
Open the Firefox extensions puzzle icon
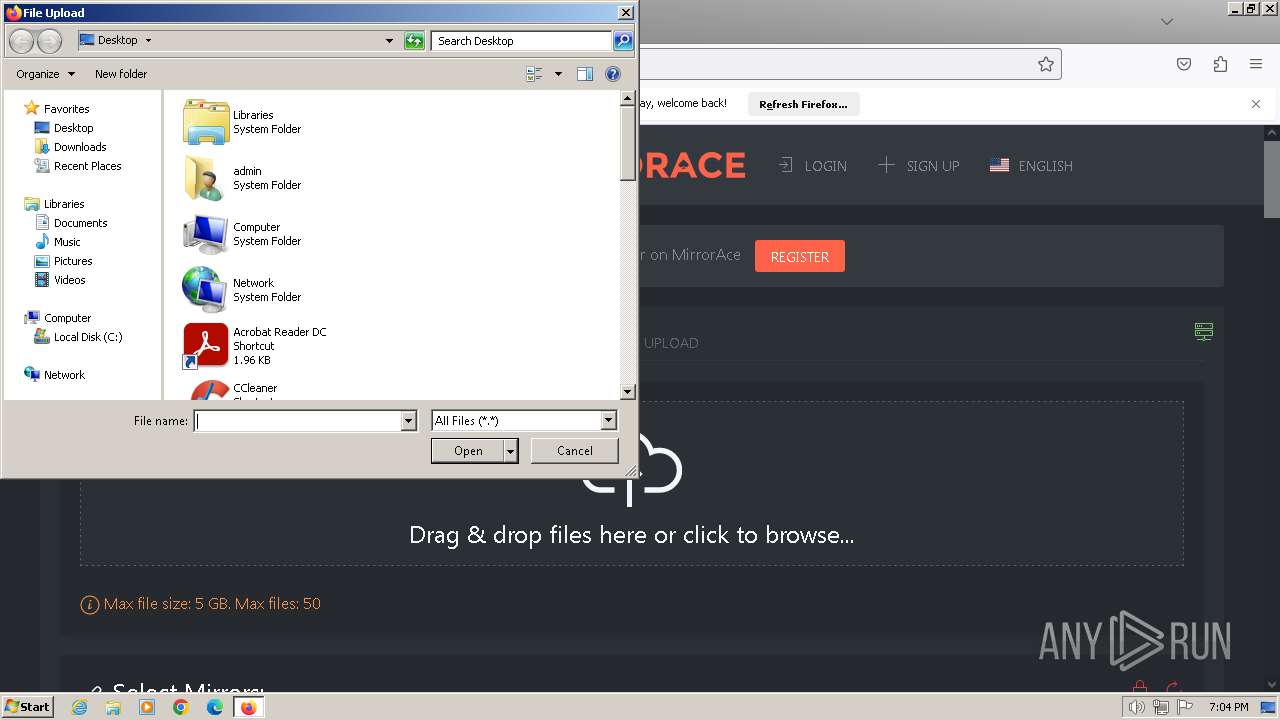(1220, 64)
